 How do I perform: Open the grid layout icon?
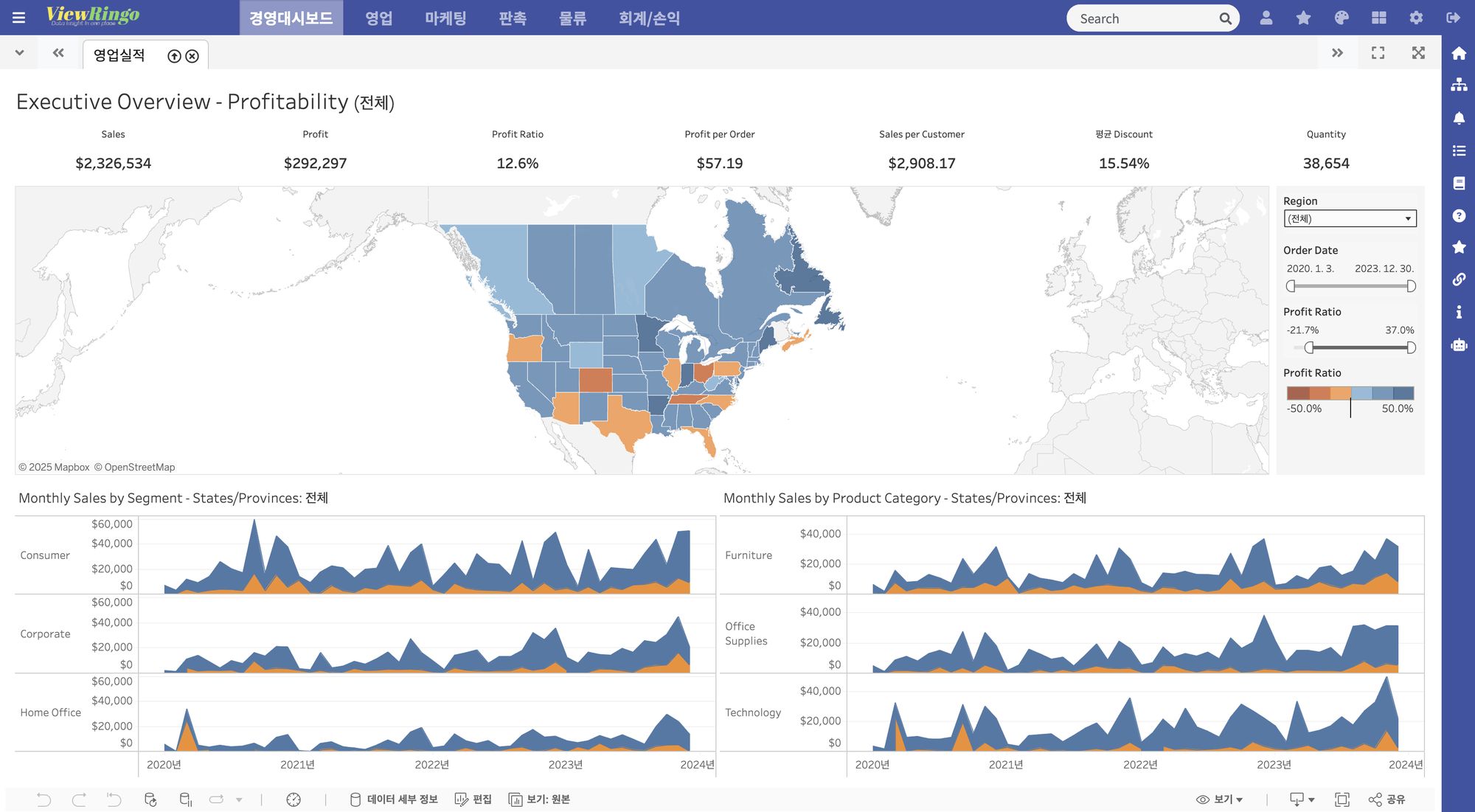click(1379, 18)
